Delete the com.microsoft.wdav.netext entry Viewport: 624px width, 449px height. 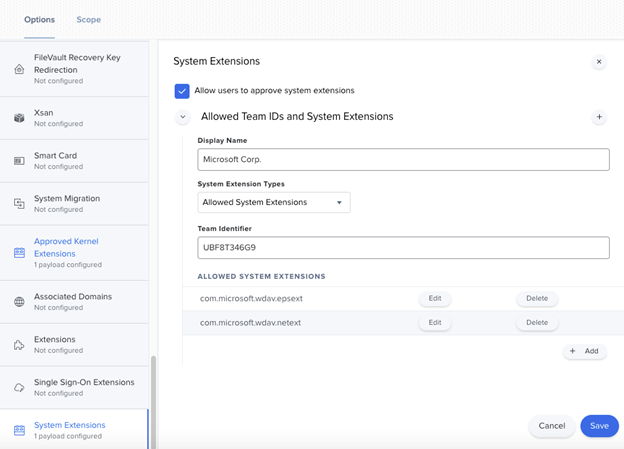[537, 323]
